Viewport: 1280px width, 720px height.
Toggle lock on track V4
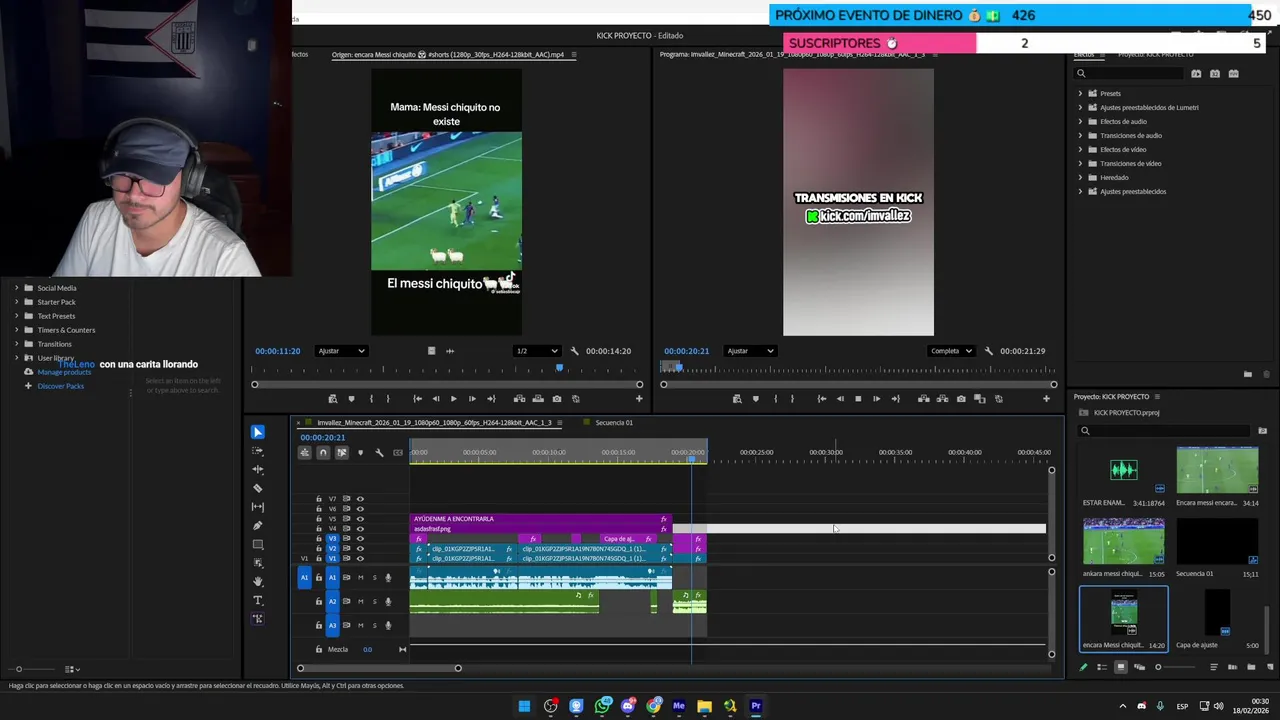tap(319, 529)
